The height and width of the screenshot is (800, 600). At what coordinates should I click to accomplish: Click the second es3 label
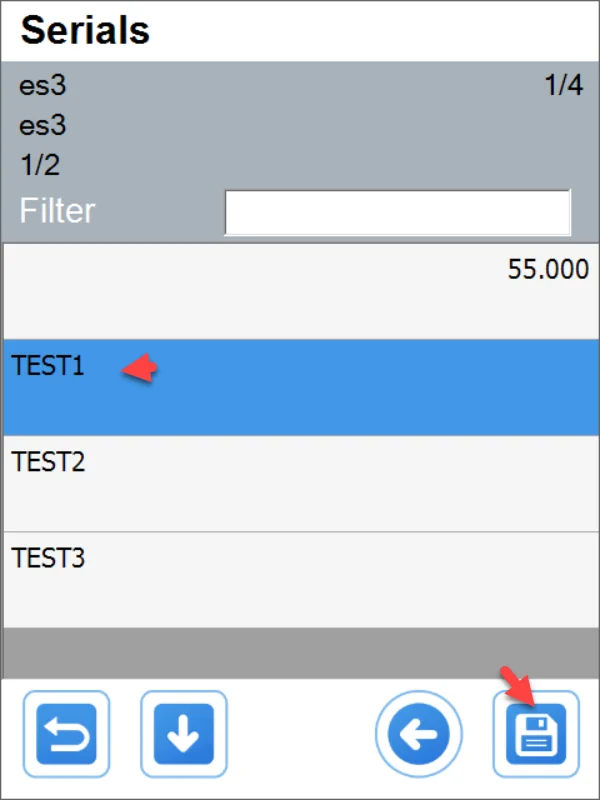(x=43, y=126)
